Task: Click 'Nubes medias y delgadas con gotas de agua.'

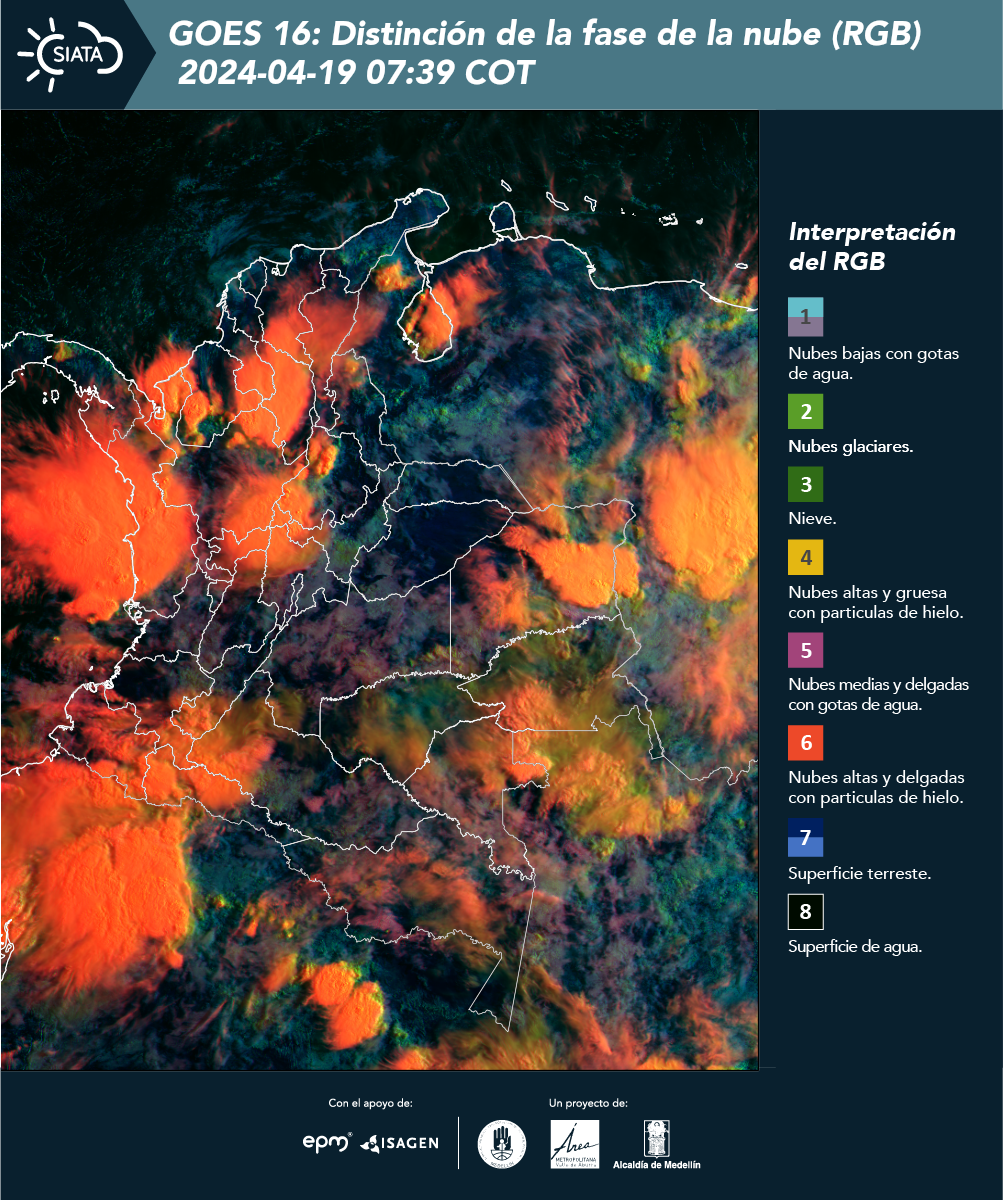Action: click(x=878, y=695)
